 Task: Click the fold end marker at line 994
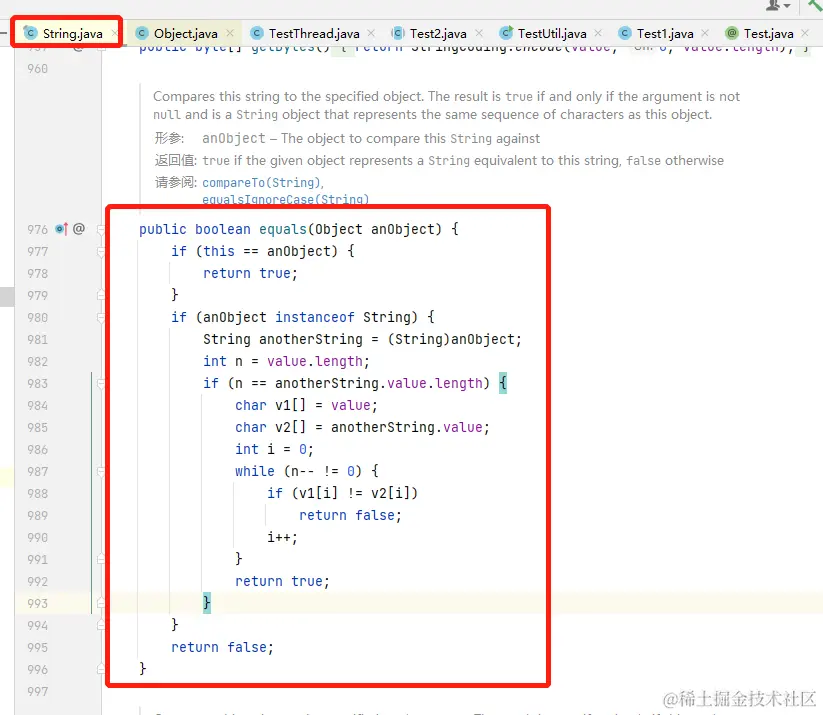pyautogui.click(x=101, y=625)
